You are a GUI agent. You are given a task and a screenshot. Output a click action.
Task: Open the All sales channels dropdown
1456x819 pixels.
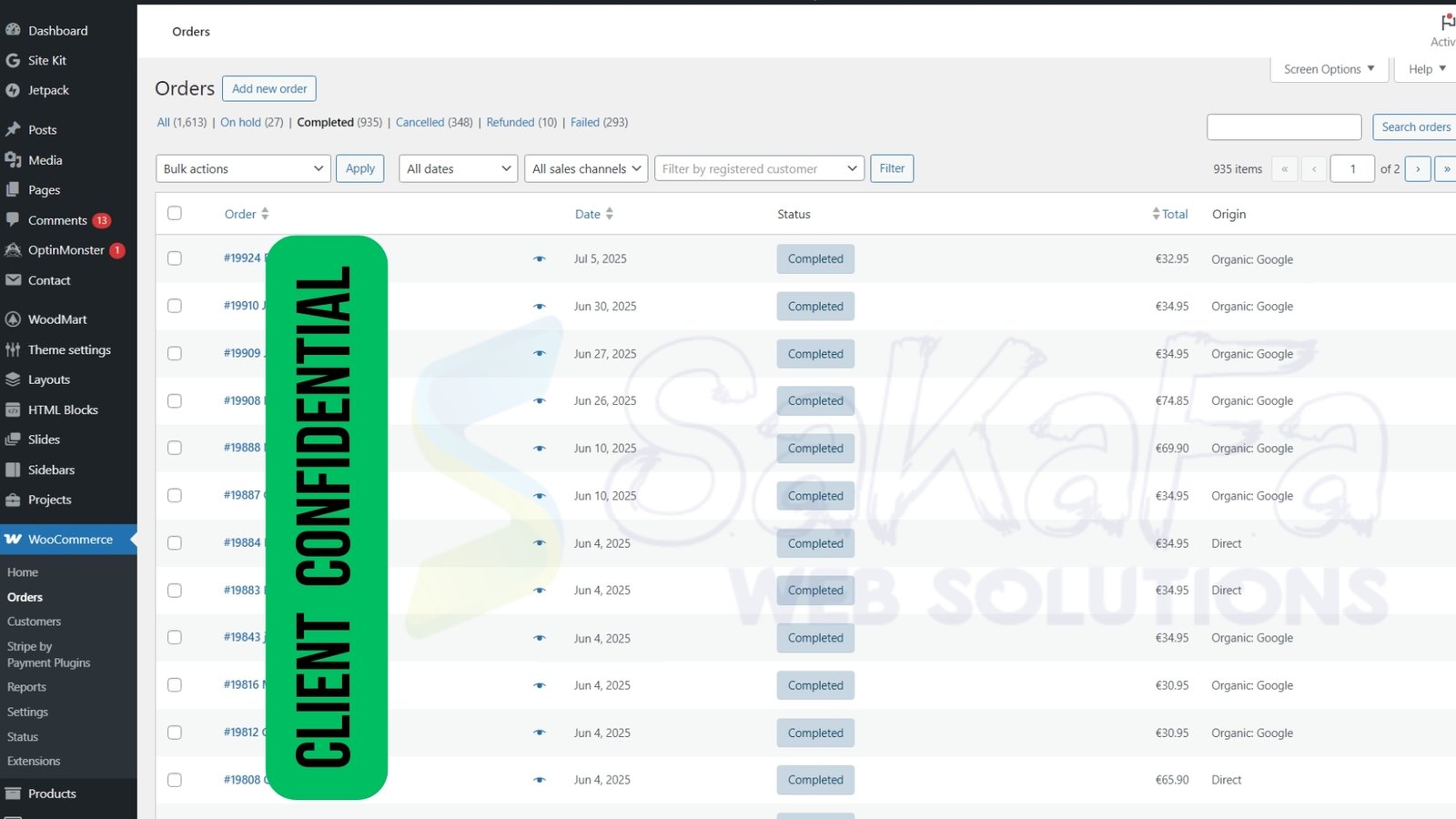coord(586,169)
